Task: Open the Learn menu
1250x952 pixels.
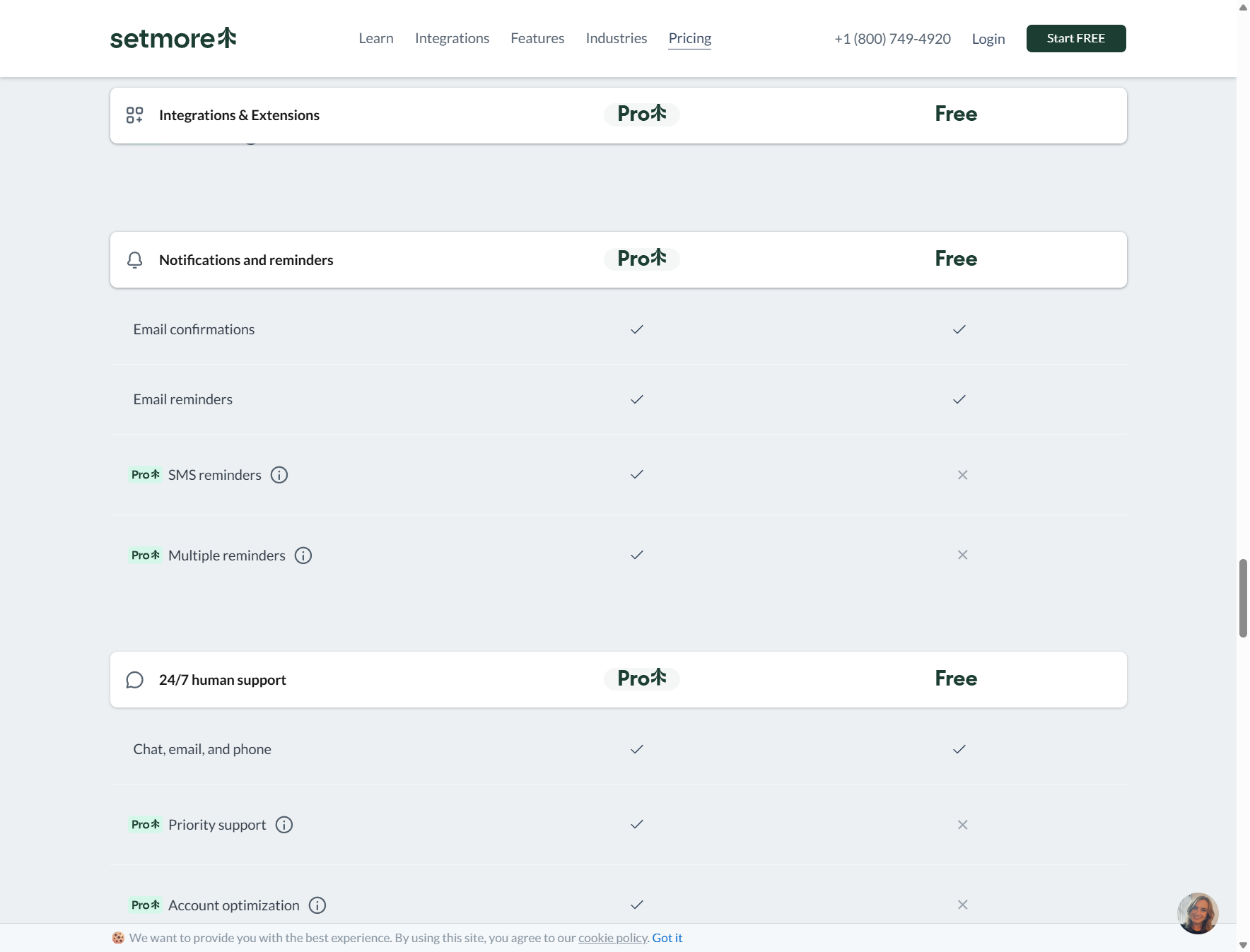Action: click(376, 38)
